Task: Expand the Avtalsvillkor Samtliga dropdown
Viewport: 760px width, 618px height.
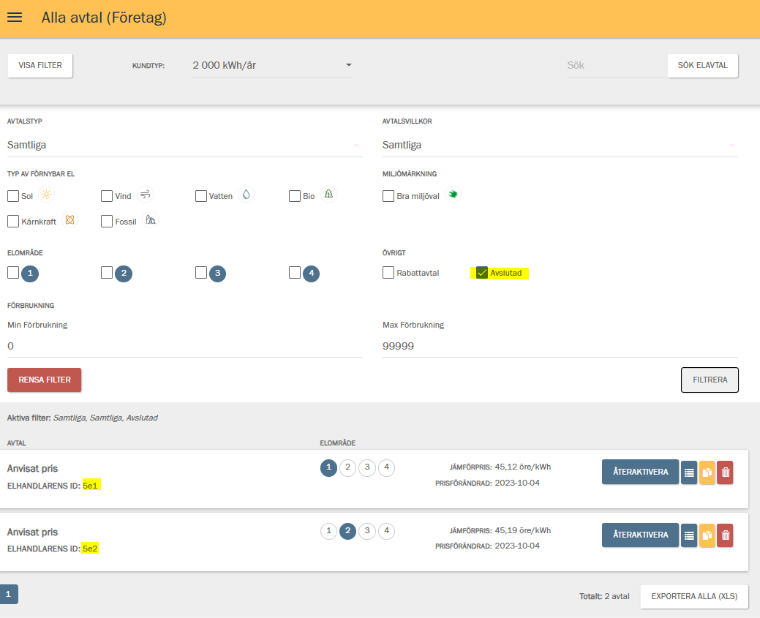Action: pos(559,145)
